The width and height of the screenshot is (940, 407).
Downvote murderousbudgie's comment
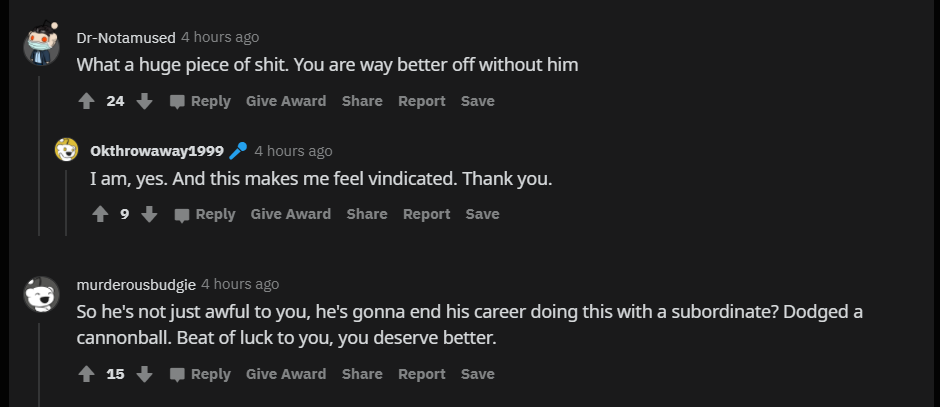coord(144,374)
